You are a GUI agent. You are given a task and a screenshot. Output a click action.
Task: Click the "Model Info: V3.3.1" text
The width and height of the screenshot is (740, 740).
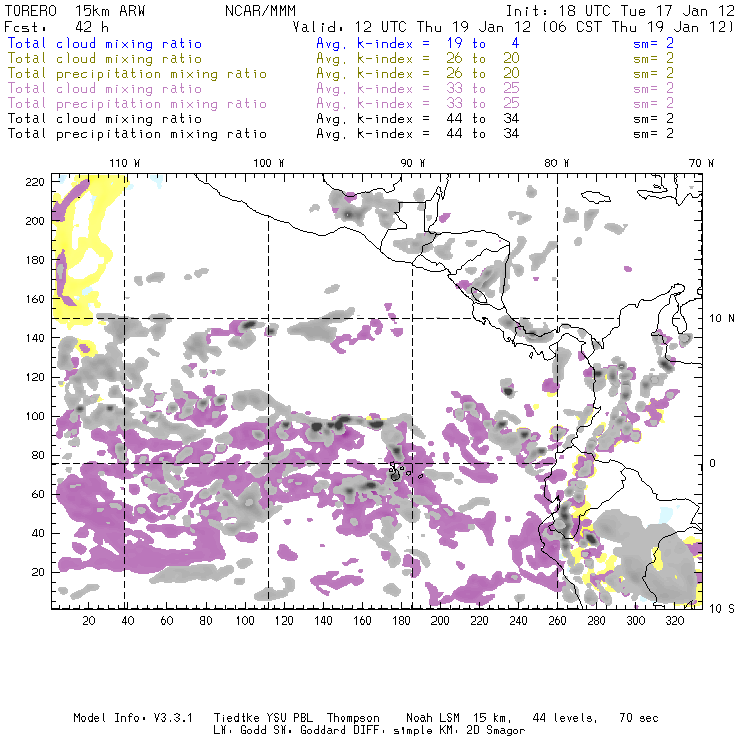point(133,718)
